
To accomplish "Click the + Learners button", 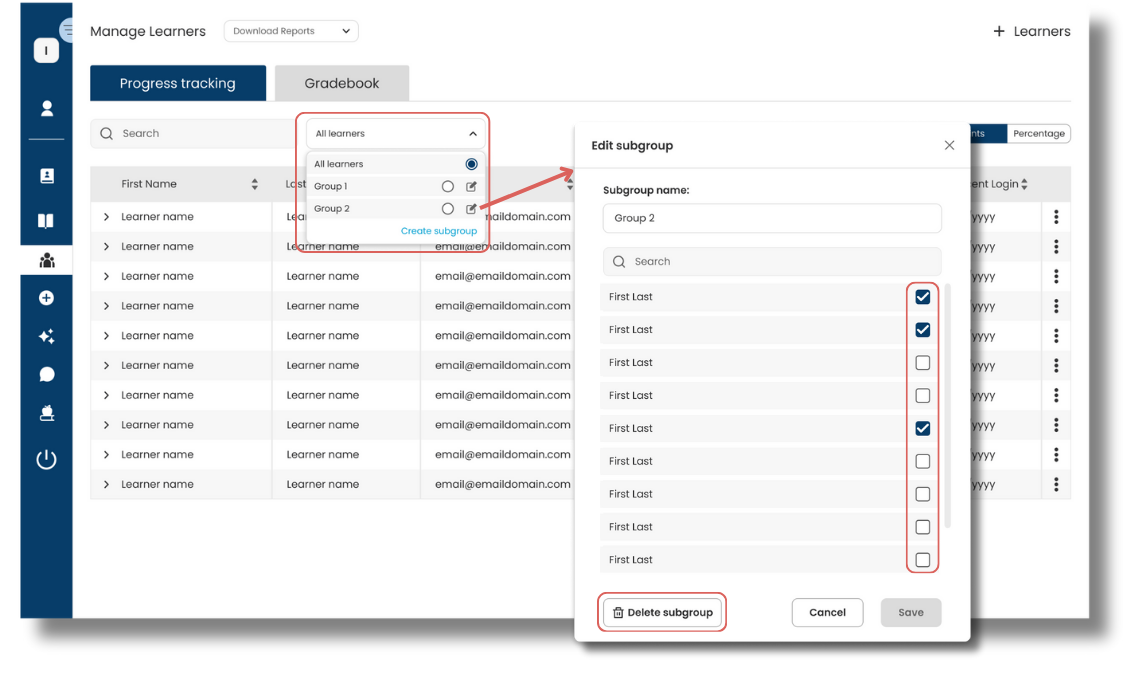I will [x=1032, y=31].
